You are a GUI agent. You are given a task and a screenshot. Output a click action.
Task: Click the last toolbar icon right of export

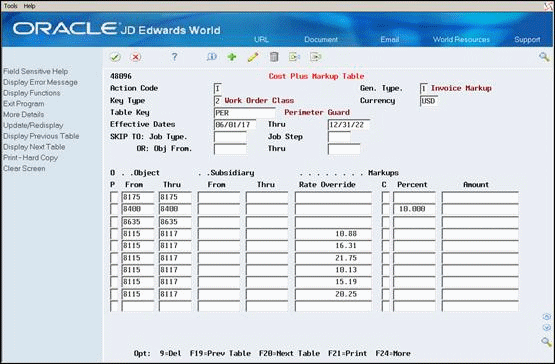tap(315, 57)
